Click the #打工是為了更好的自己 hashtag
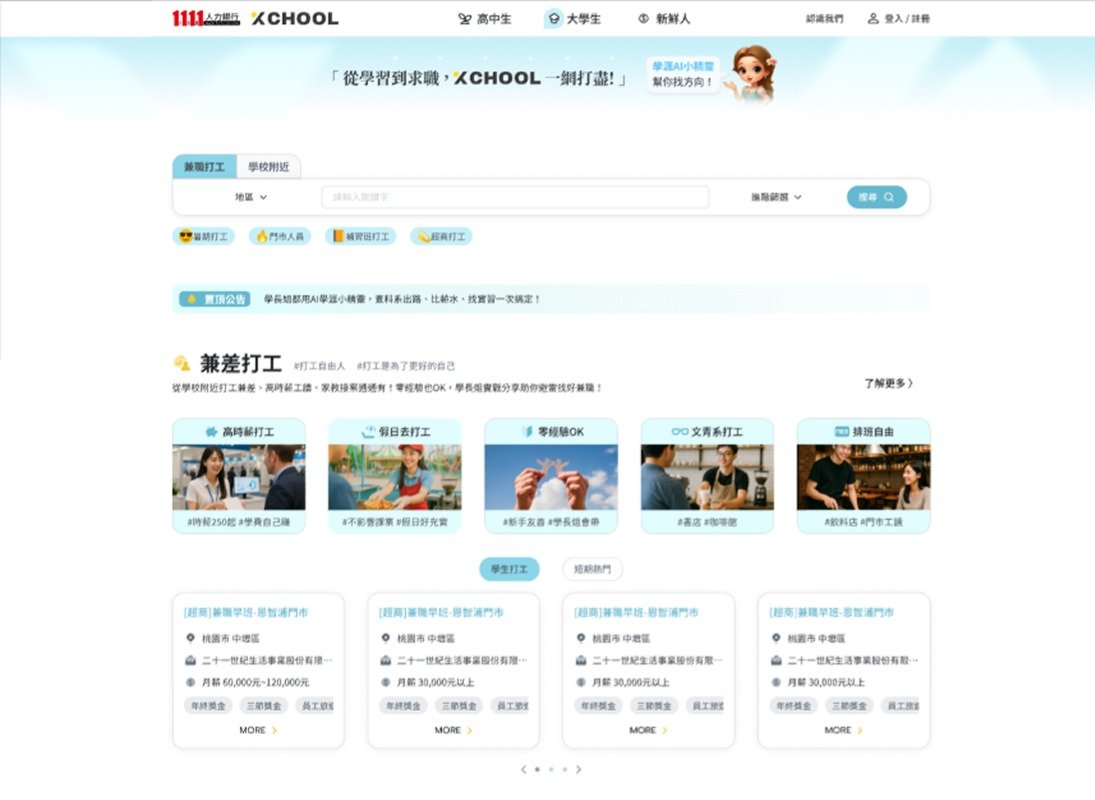Image resolution: width=1095 pixels, height=800 pixels. (x=406, y=366)
